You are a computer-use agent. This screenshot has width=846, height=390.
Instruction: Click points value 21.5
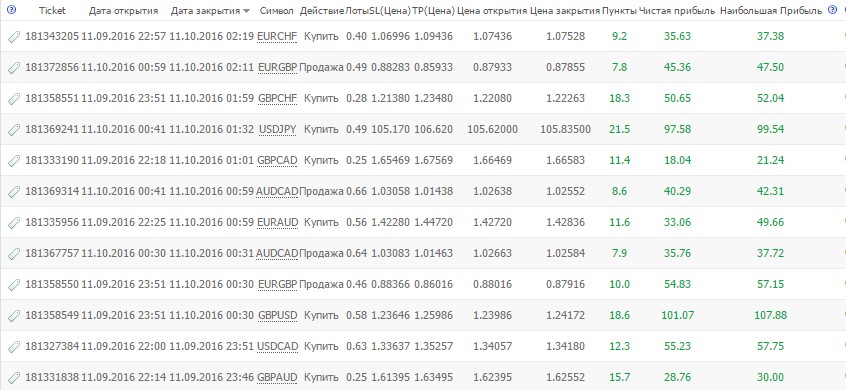(619, 129)
